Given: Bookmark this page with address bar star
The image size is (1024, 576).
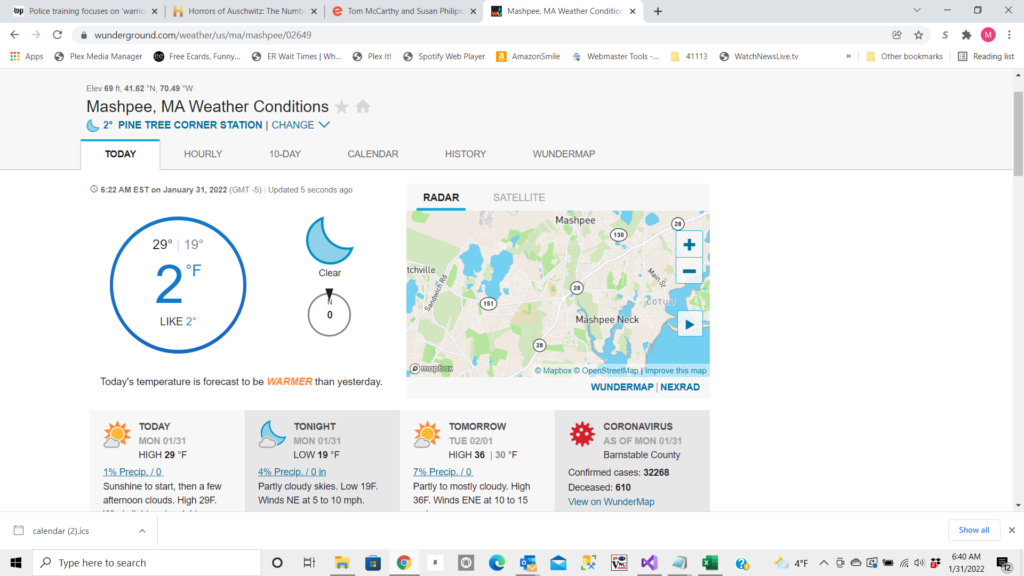Looking at the screenshot, I should coord(918,34).
